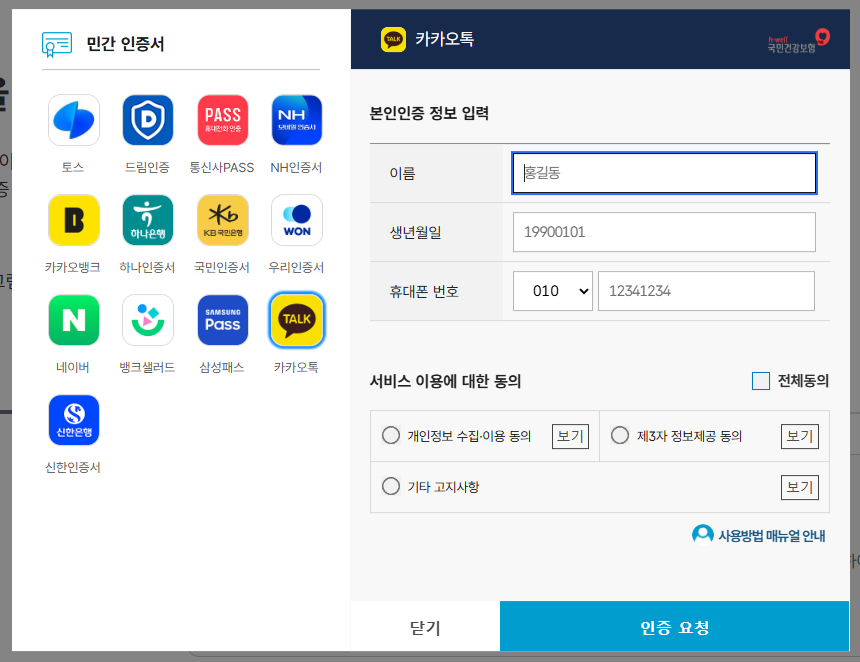Click the 신한인증서 label text

(x=73, y=467)
